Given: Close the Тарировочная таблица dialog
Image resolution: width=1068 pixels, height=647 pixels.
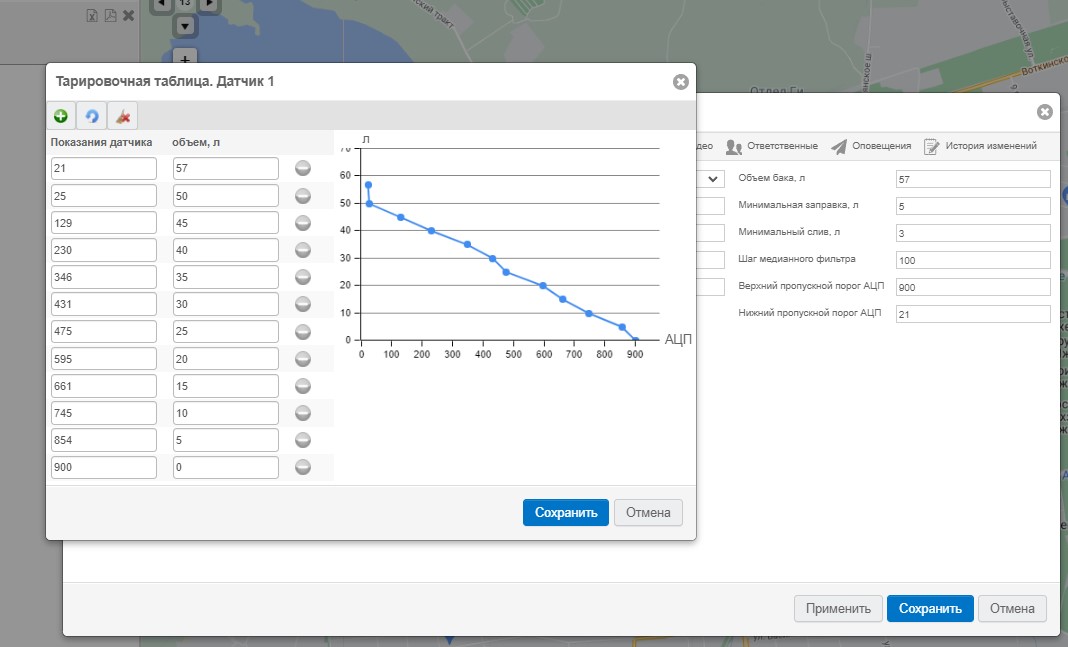Looking at the screenshot, I should click(x=680, y=82).
